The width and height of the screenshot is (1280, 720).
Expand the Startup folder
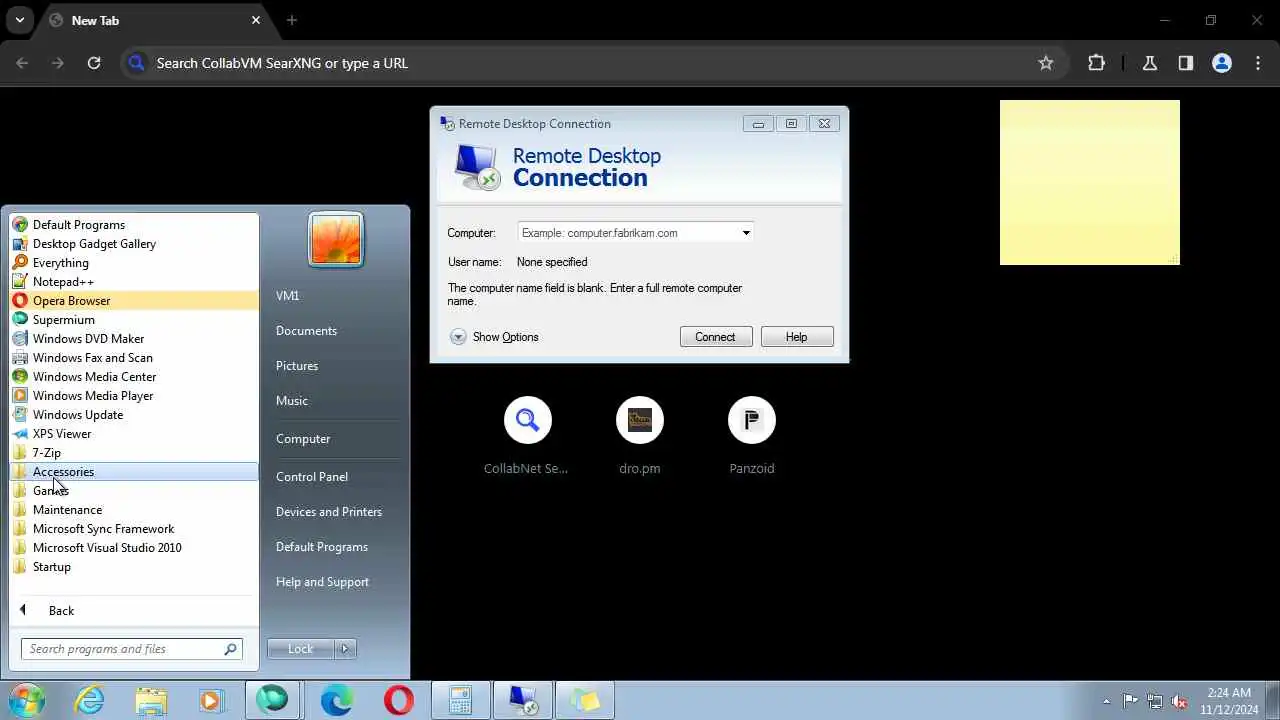pos(134,567)
